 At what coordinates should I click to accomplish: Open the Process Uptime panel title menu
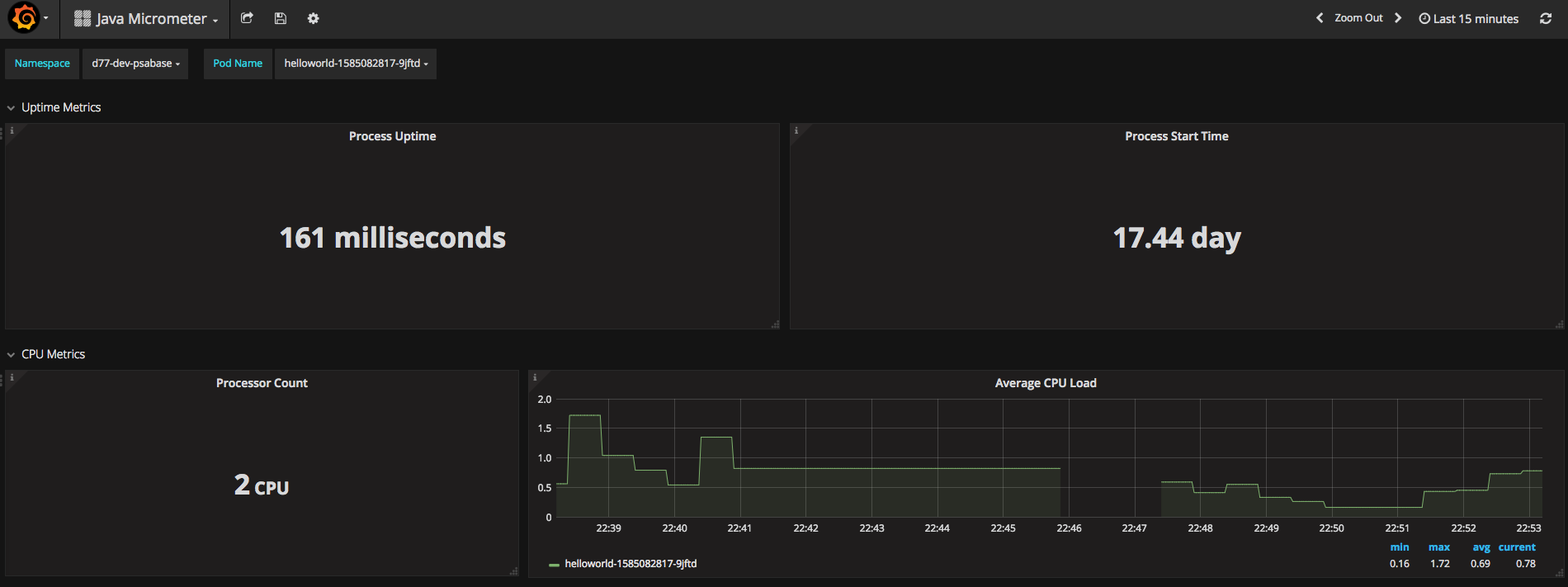pyautogui.click(x=393, y=136)
